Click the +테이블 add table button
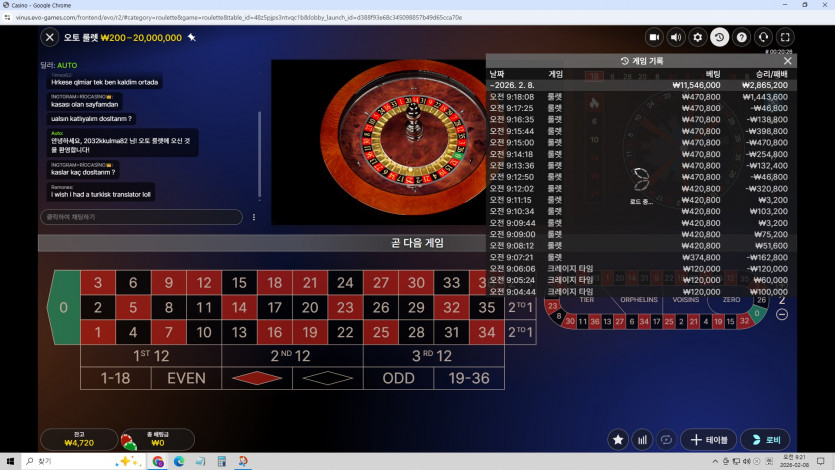The height and width of the screenshot is (470, 835). coord(708,439)
